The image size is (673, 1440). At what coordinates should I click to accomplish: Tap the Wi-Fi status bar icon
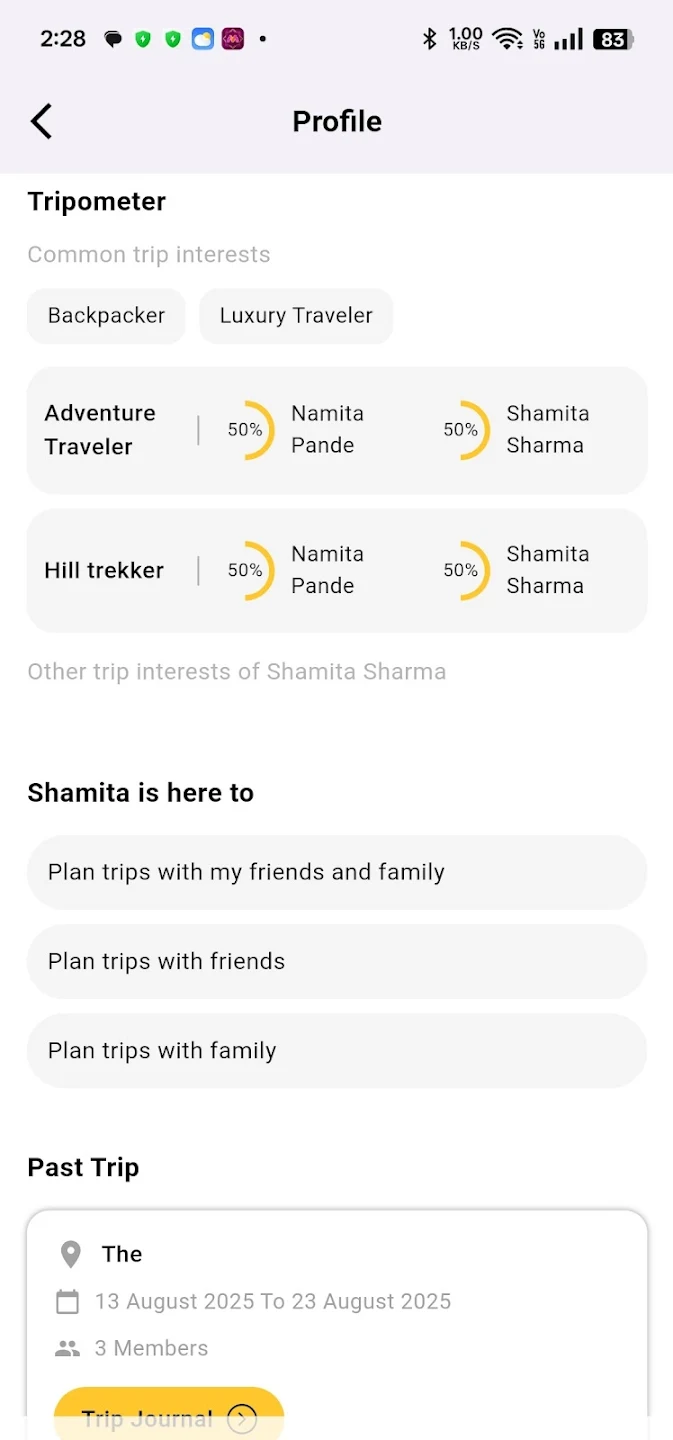pos(508,39)
